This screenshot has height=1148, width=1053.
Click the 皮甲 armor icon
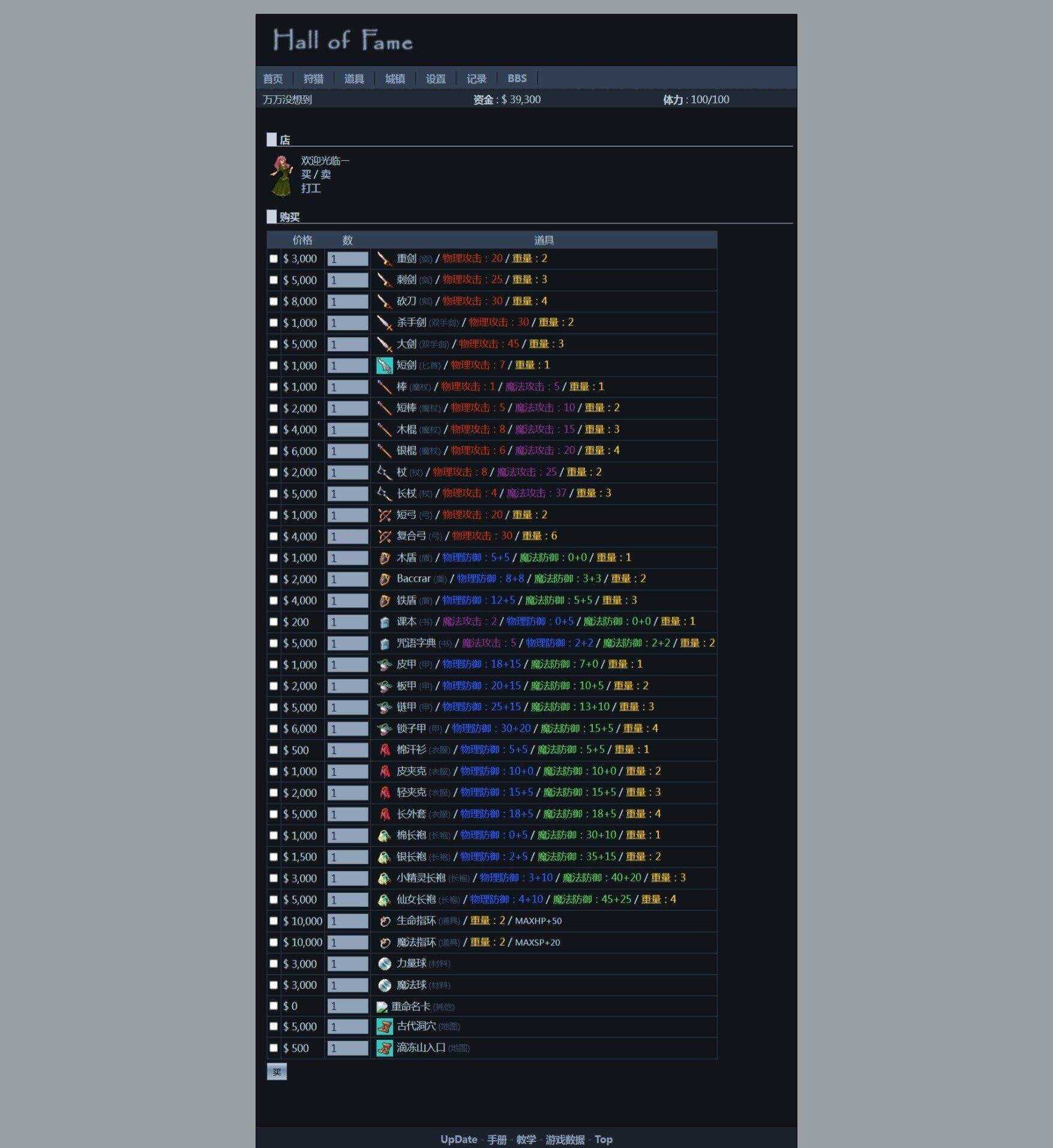point(384,664)
